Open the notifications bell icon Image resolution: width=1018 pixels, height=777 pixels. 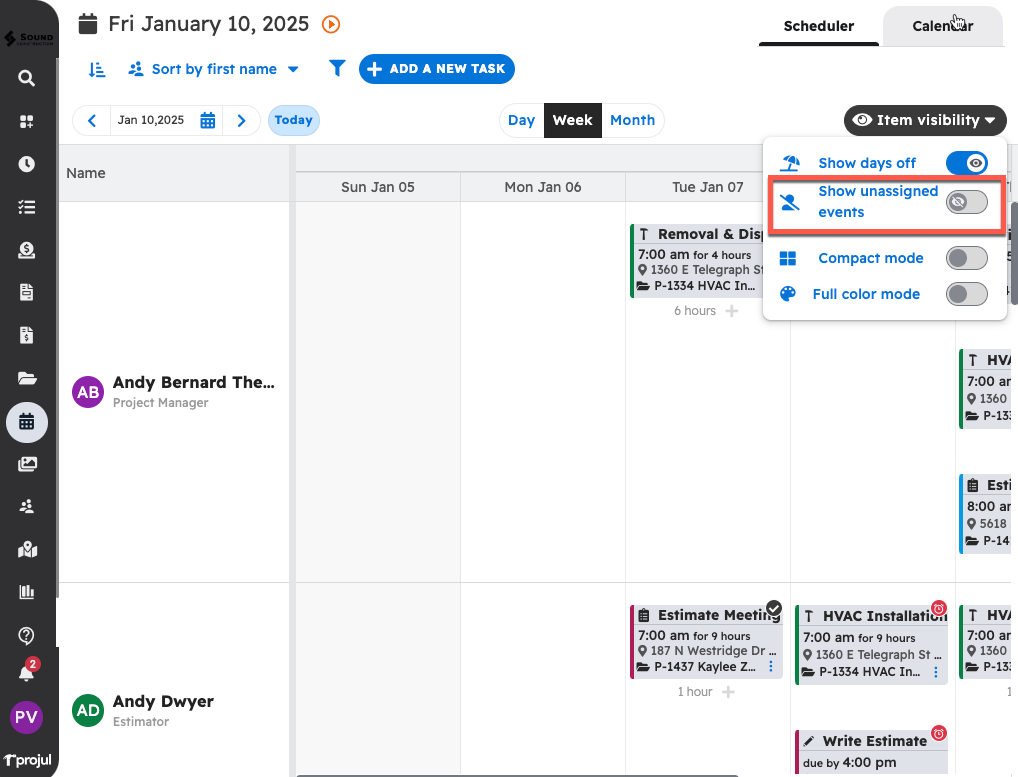click(27, 673)
